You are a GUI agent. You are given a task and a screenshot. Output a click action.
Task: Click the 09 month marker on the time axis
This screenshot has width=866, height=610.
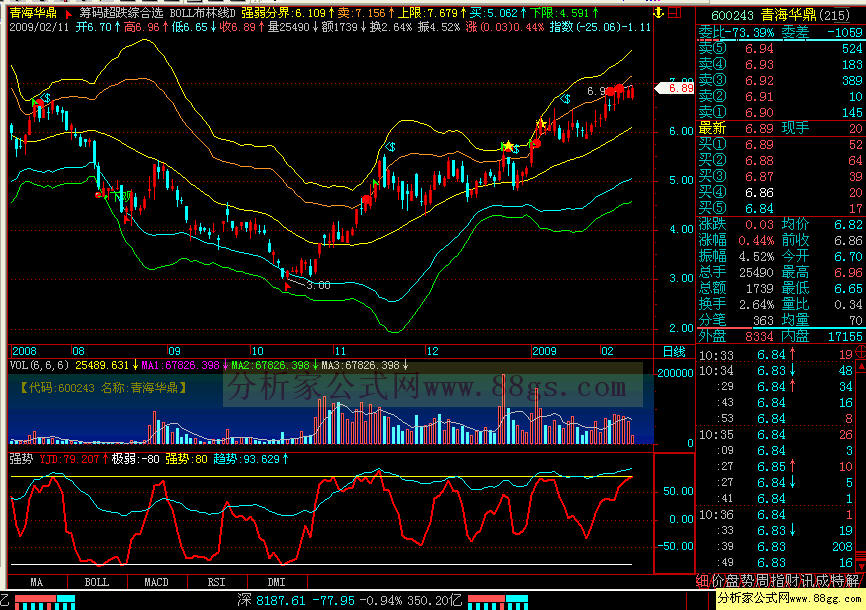point(174,351)
